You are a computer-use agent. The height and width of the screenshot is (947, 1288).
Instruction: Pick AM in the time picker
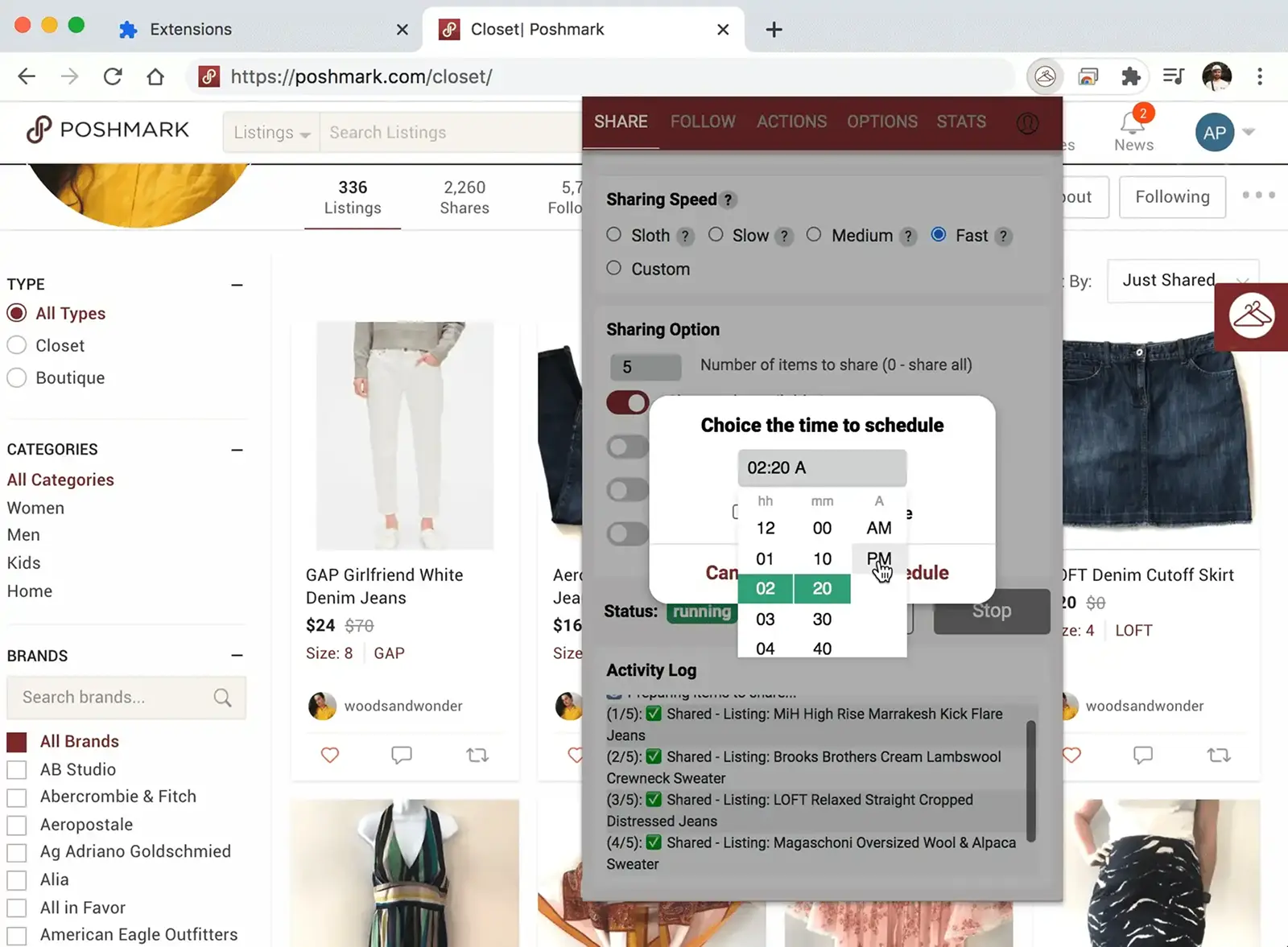tap(879, 528)
